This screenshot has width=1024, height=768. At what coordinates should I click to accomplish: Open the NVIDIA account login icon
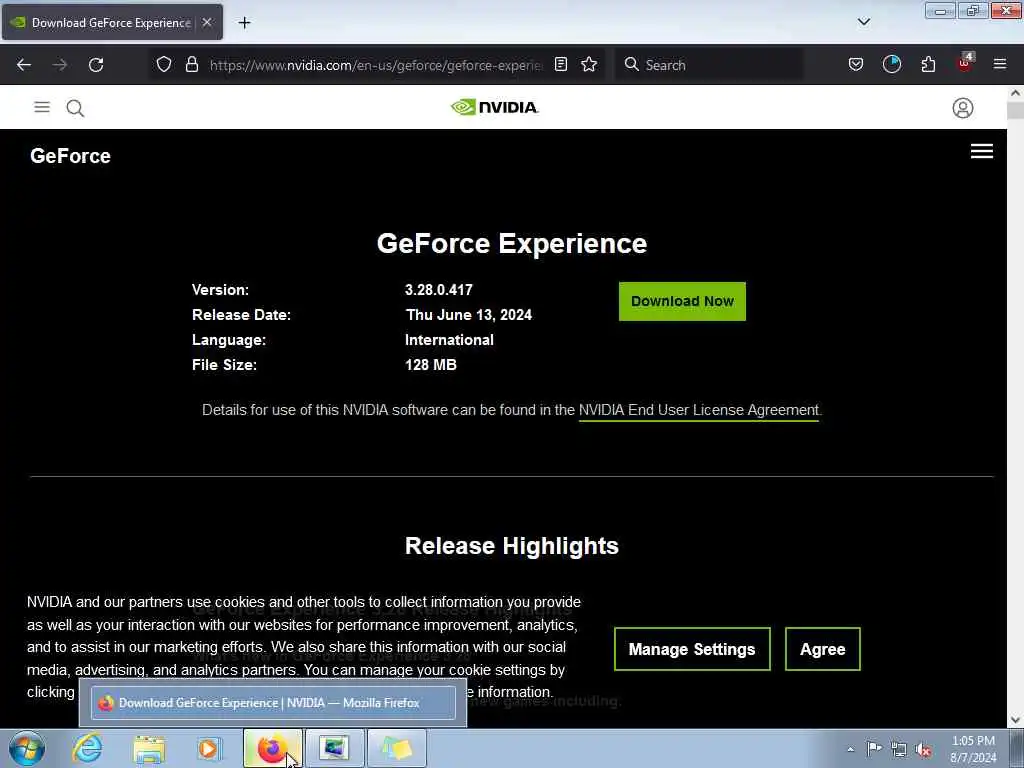click(963, 108)
